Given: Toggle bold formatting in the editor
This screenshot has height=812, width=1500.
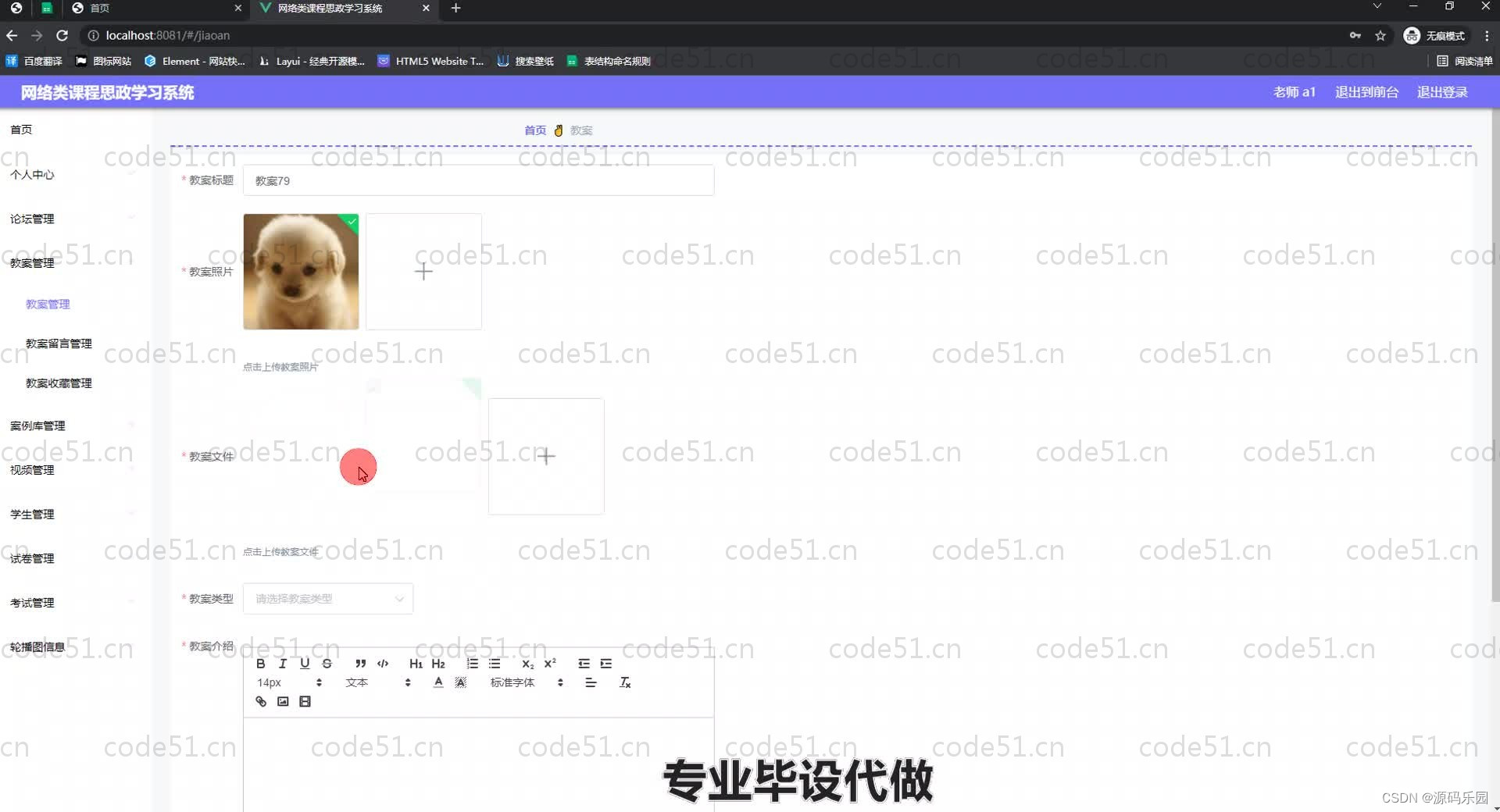Looking at the screenshot, I should pos(261,664).
